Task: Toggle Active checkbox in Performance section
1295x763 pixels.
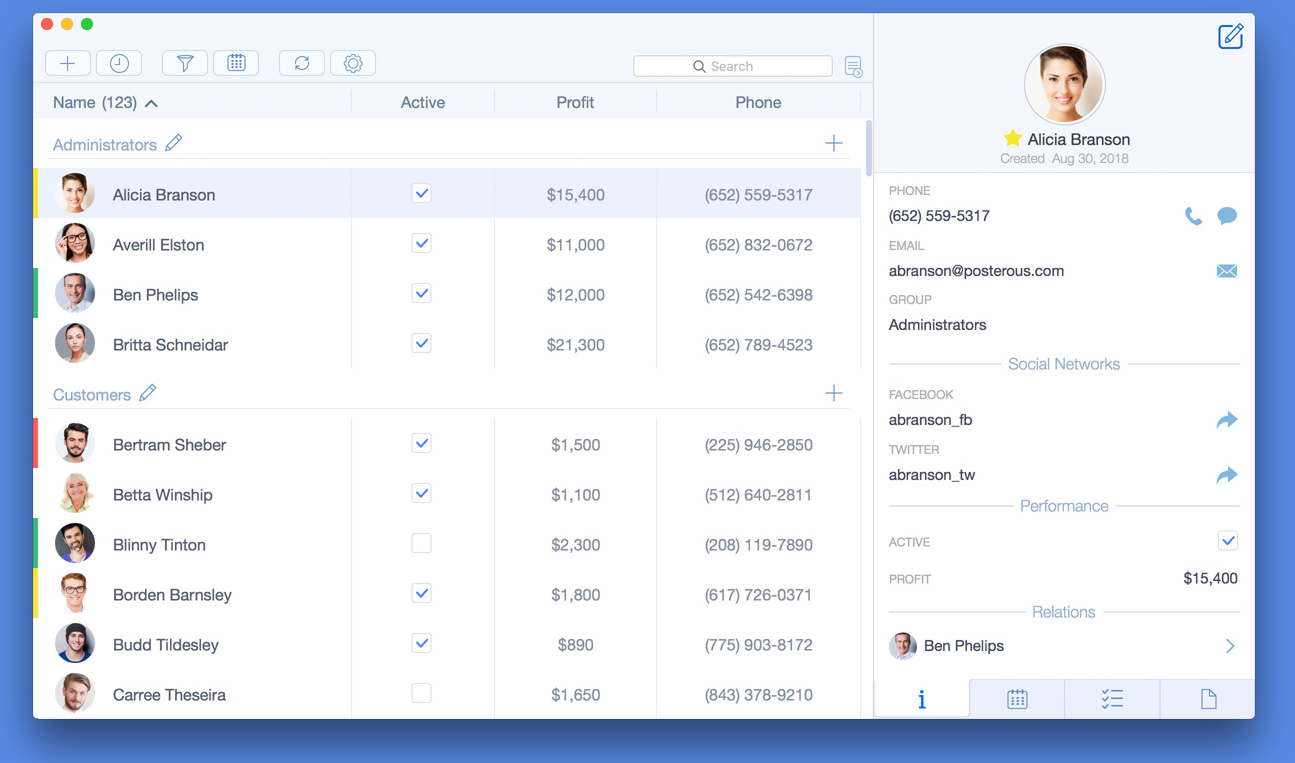Action: tap(1228, 541)
